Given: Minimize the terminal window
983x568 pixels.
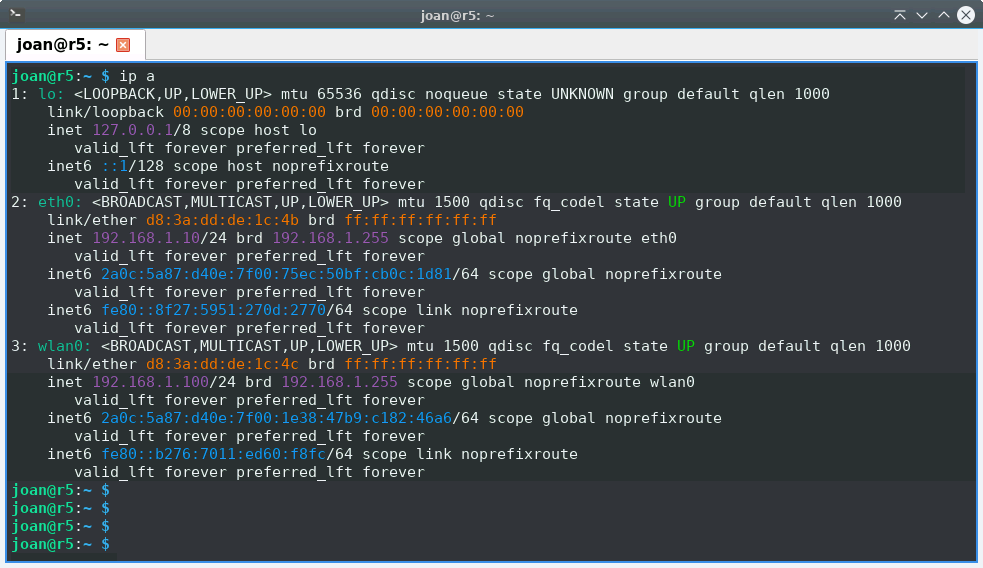Looking at the screenshot, I should pos(921,15).
